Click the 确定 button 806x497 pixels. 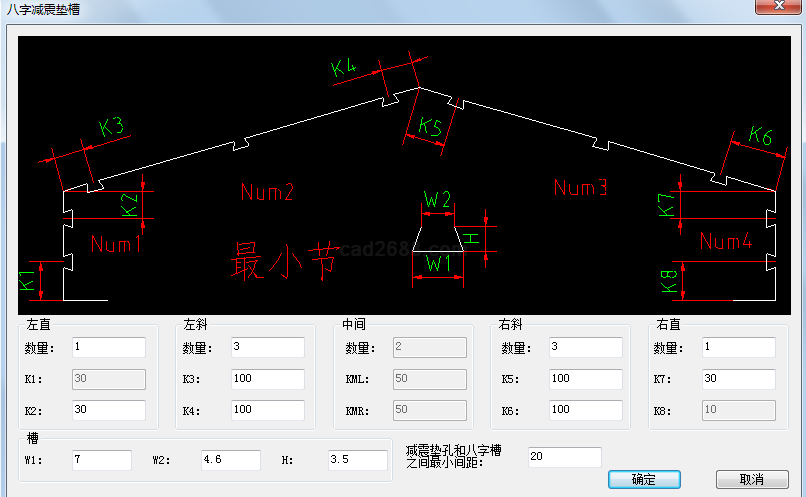click(644, 479)
